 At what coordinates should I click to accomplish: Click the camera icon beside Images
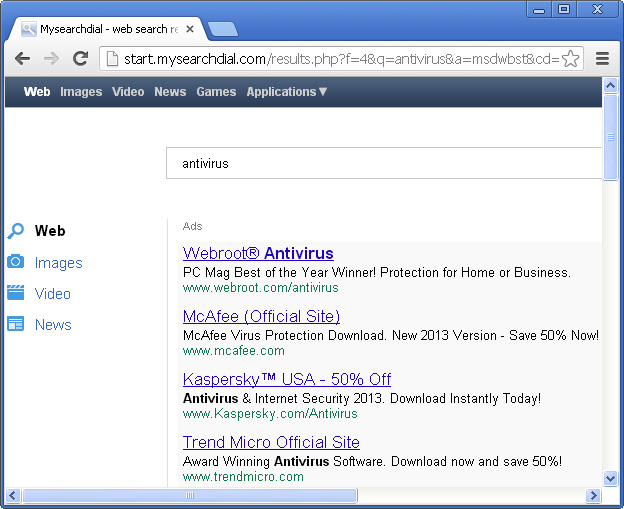click(x=16, y=262)
